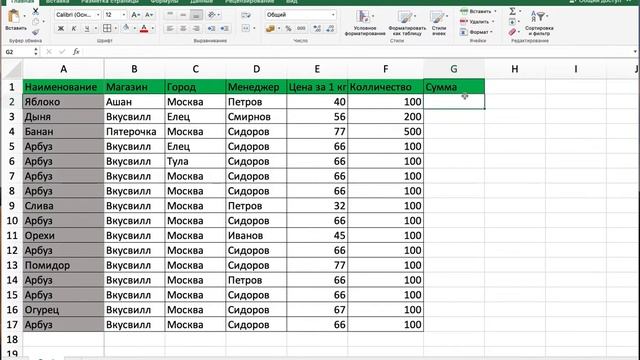Click the Decrease decimal icon
640x360 pixels.
(330, 28)
